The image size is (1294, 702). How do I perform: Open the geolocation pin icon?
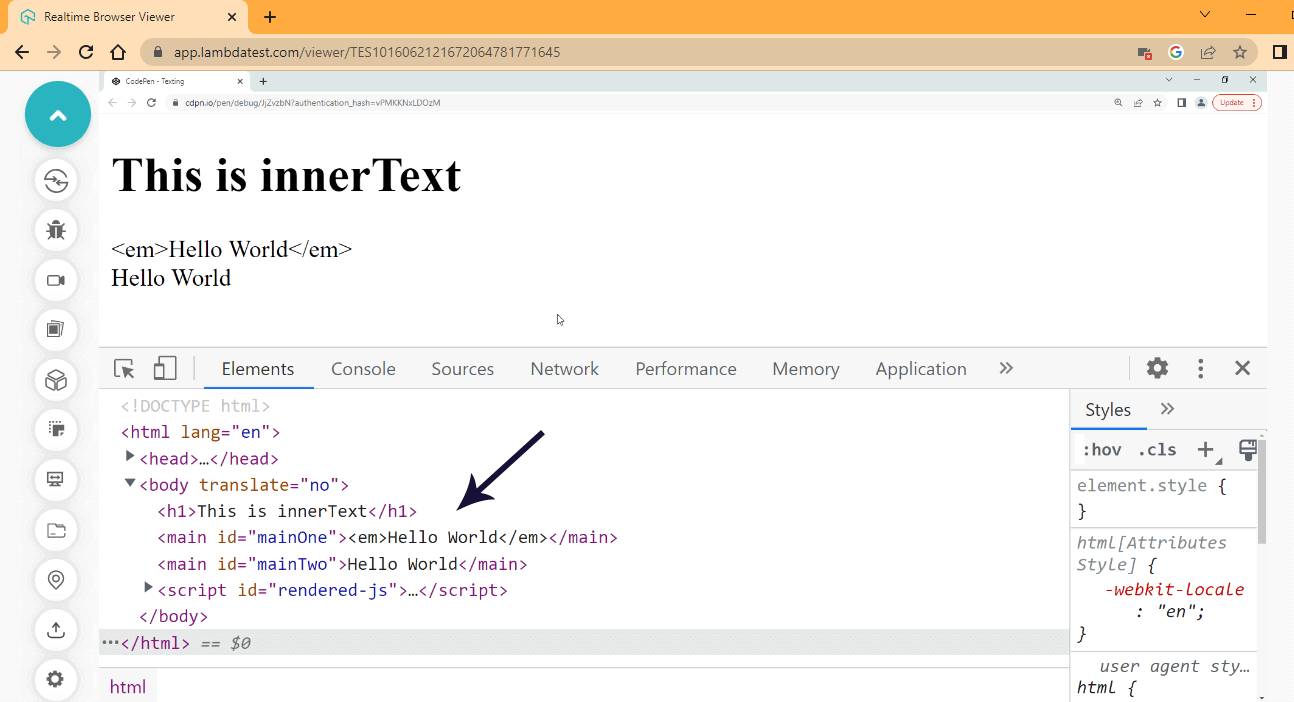coord(56,580)
